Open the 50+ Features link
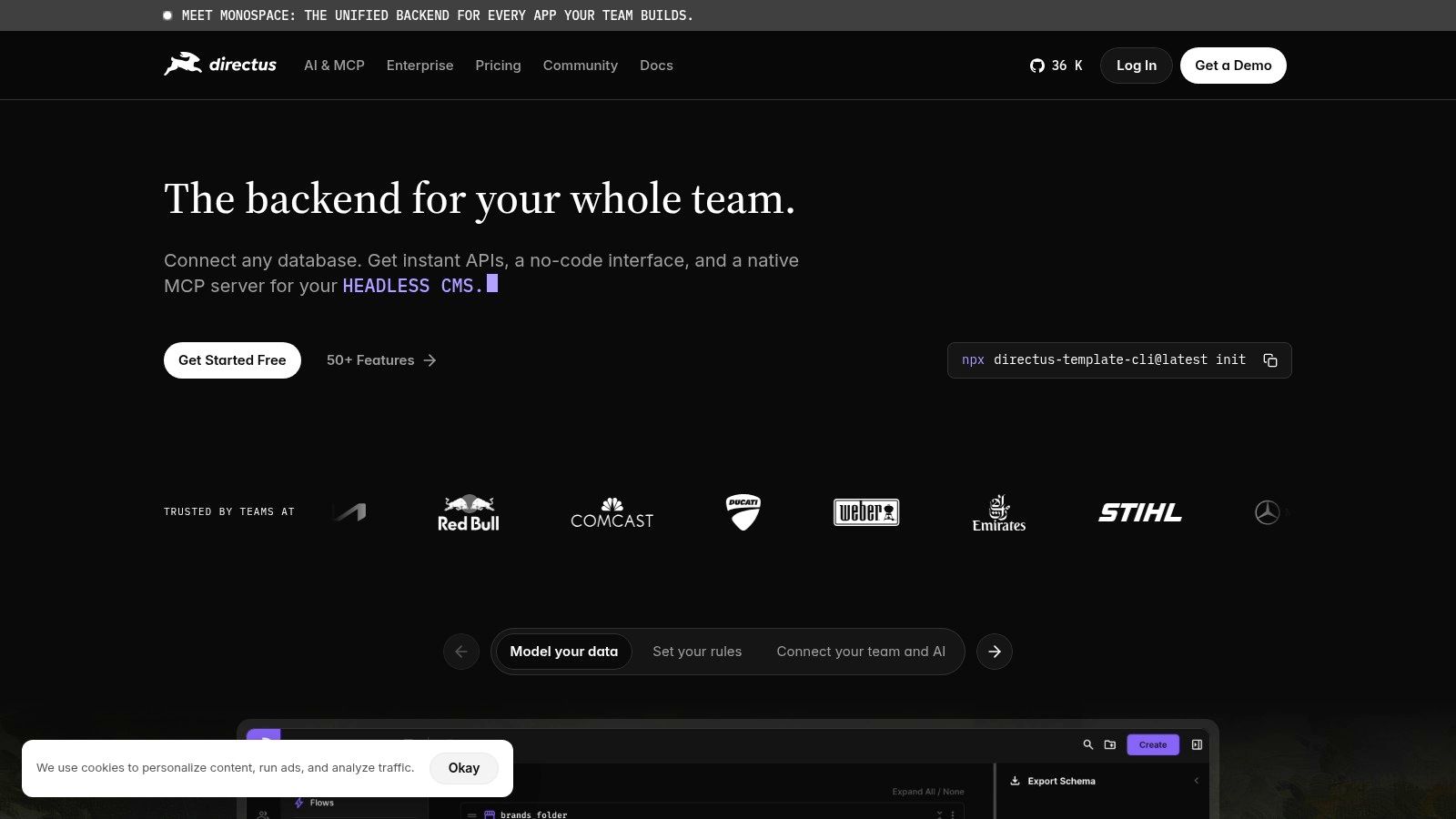Image resolution: width=1456 pixels, height=819 pixels. coord(381,360)
